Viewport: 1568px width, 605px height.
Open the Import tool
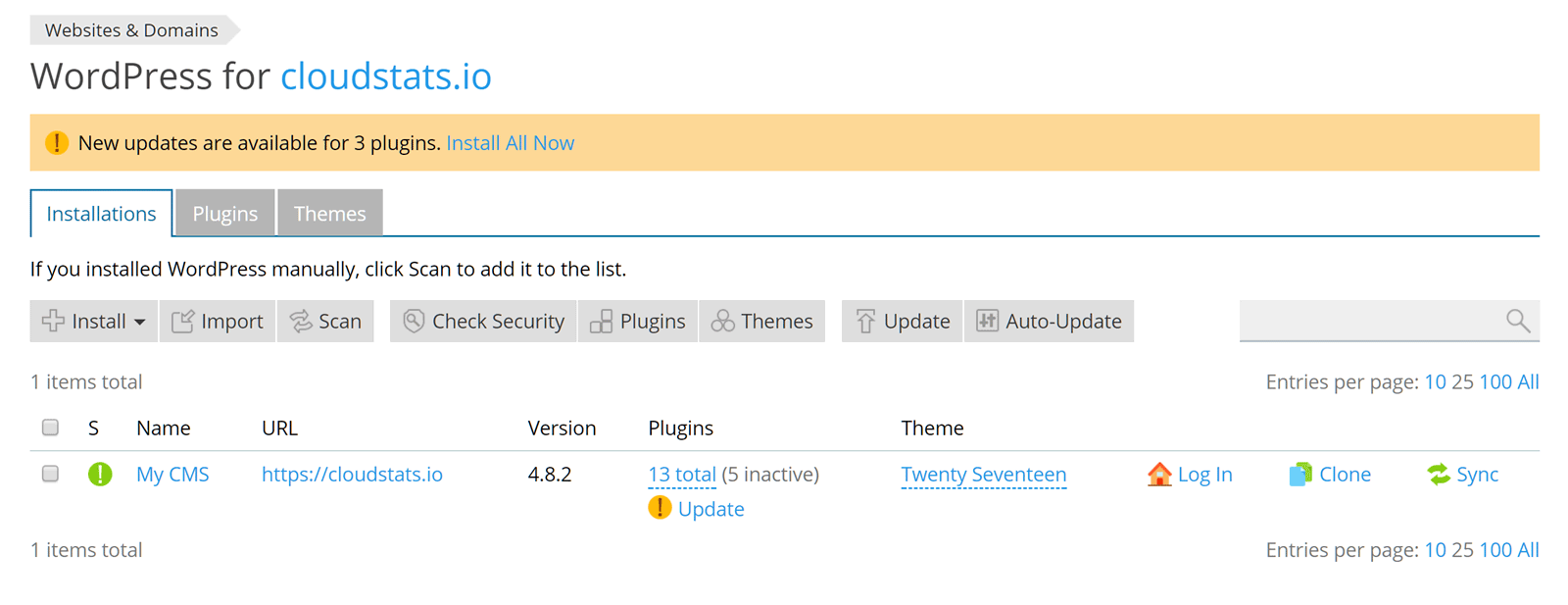click(217, 321)
